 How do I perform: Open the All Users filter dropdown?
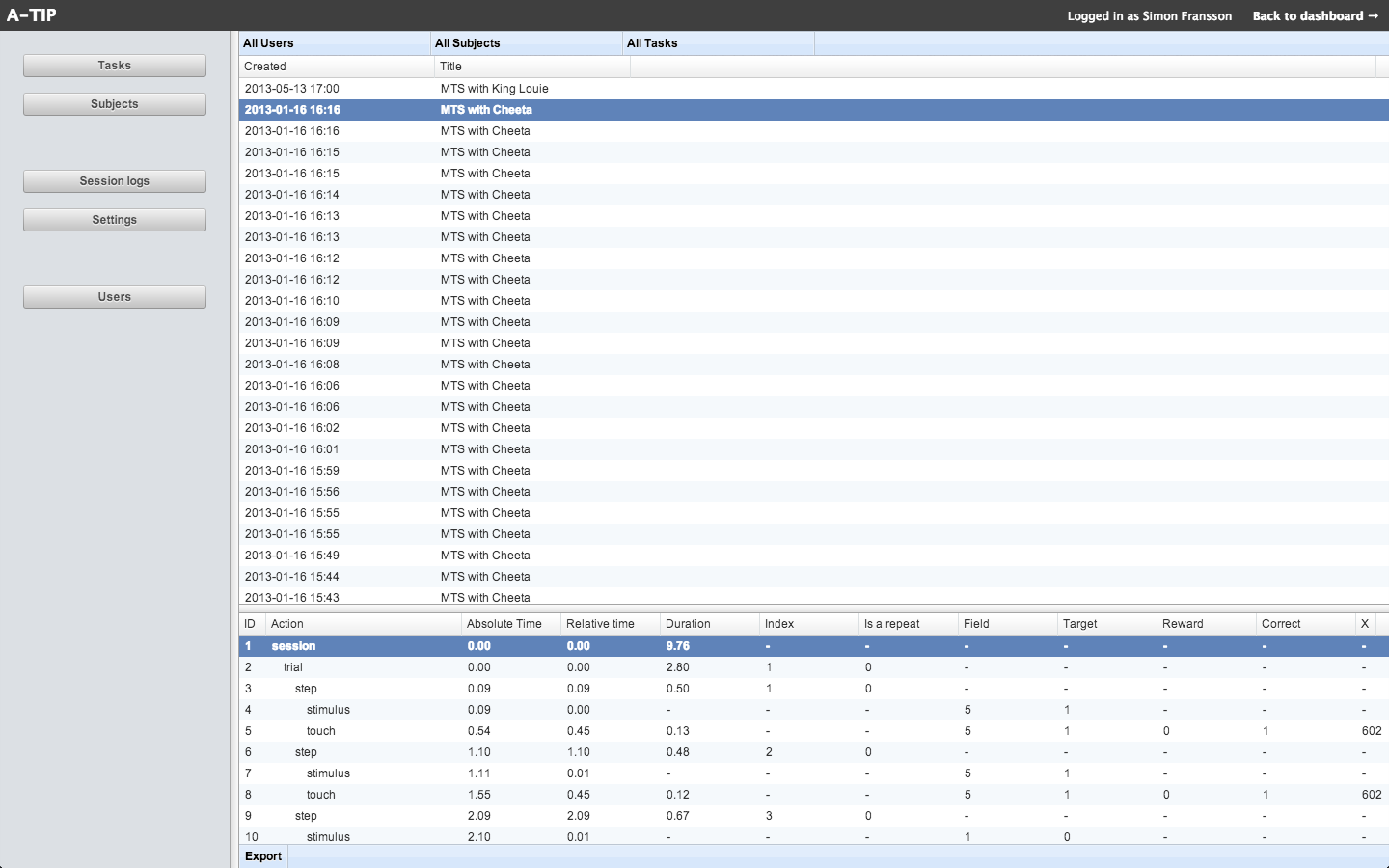tap(334, 43)
